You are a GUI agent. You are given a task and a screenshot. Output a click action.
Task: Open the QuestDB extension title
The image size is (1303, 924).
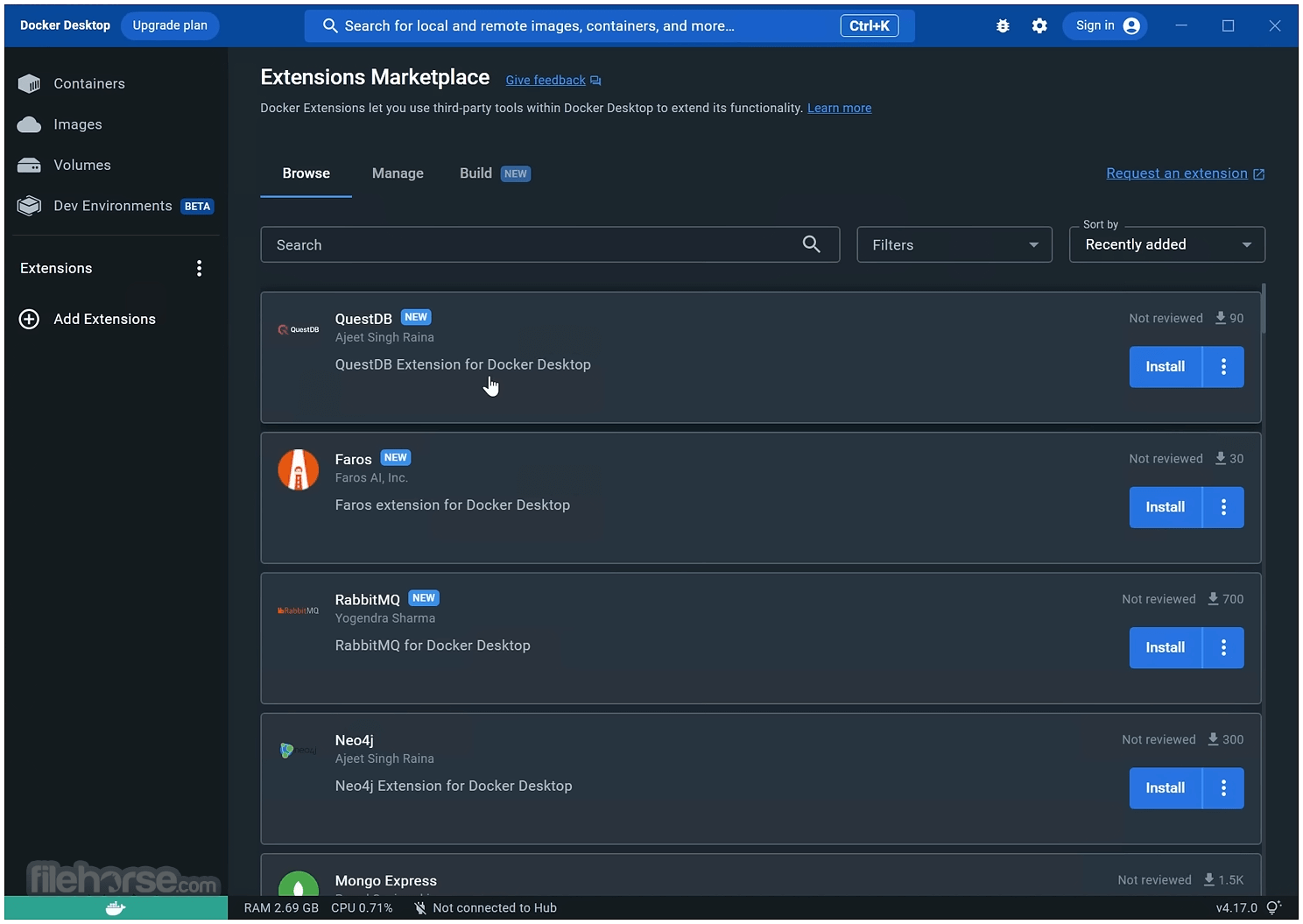coord(363,319)
